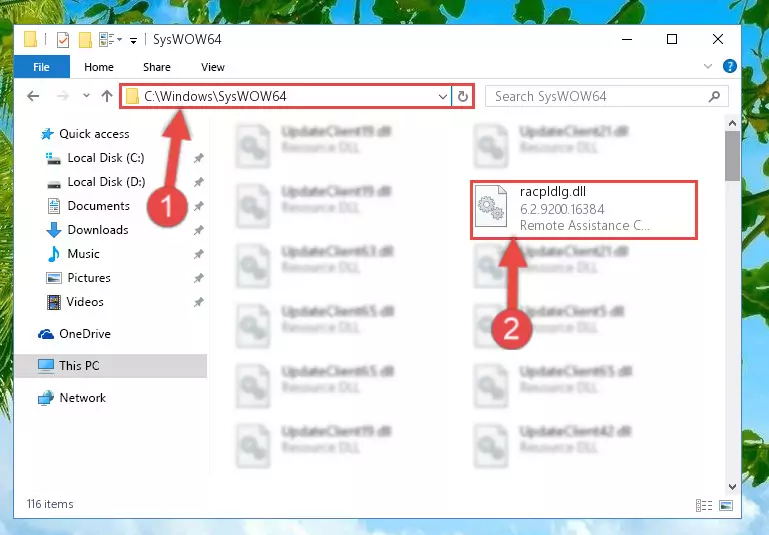Click pin icon next to Videos
This screenshot has height=535, width=769.
coord(199,302)
